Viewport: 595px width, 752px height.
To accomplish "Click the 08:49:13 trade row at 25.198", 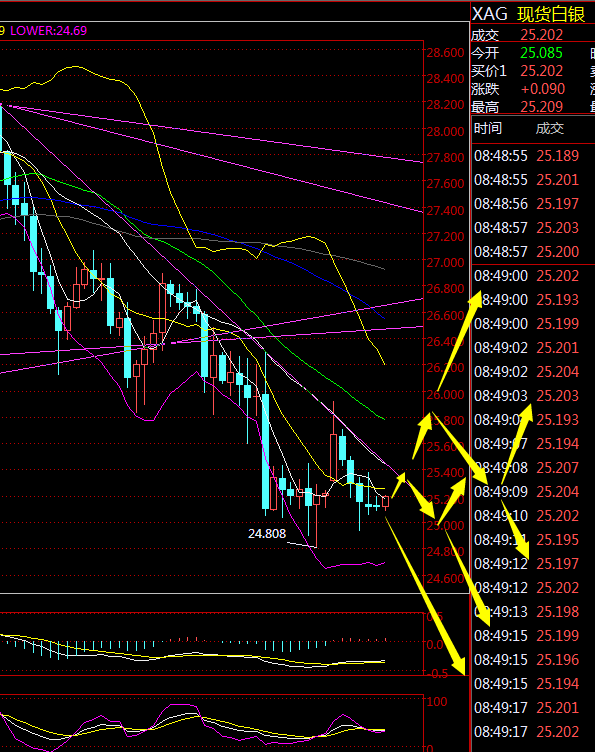I will point(526,611).
